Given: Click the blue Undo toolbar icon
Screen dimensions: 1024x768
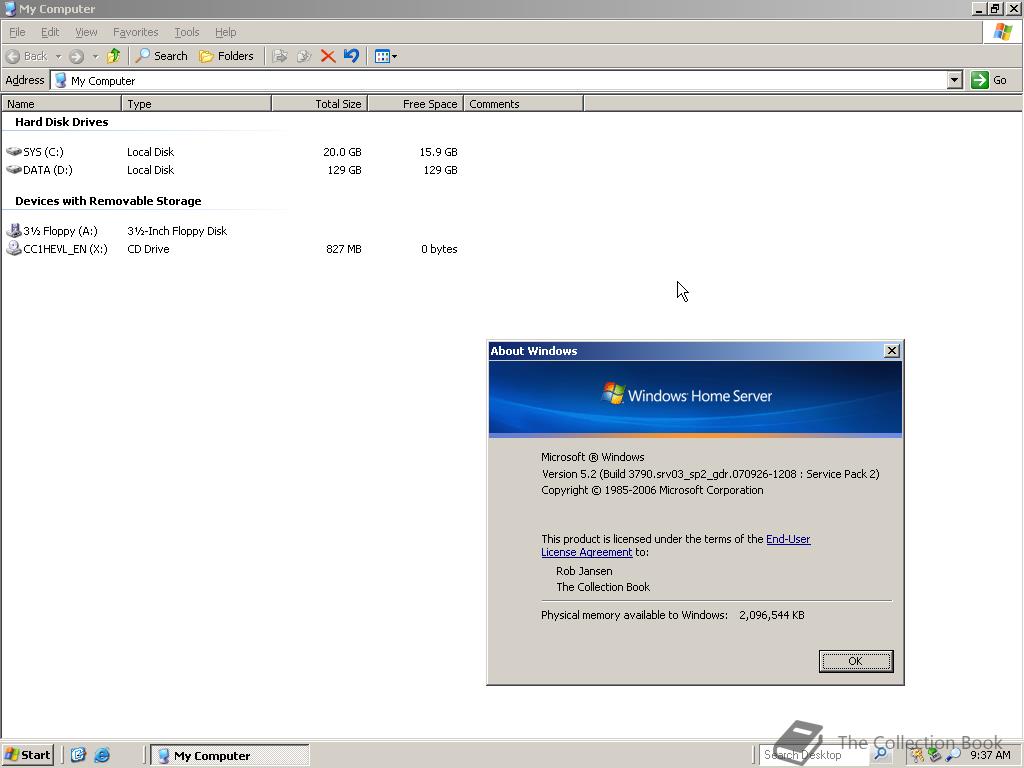Looking at the screenshot, I should 351,56.
